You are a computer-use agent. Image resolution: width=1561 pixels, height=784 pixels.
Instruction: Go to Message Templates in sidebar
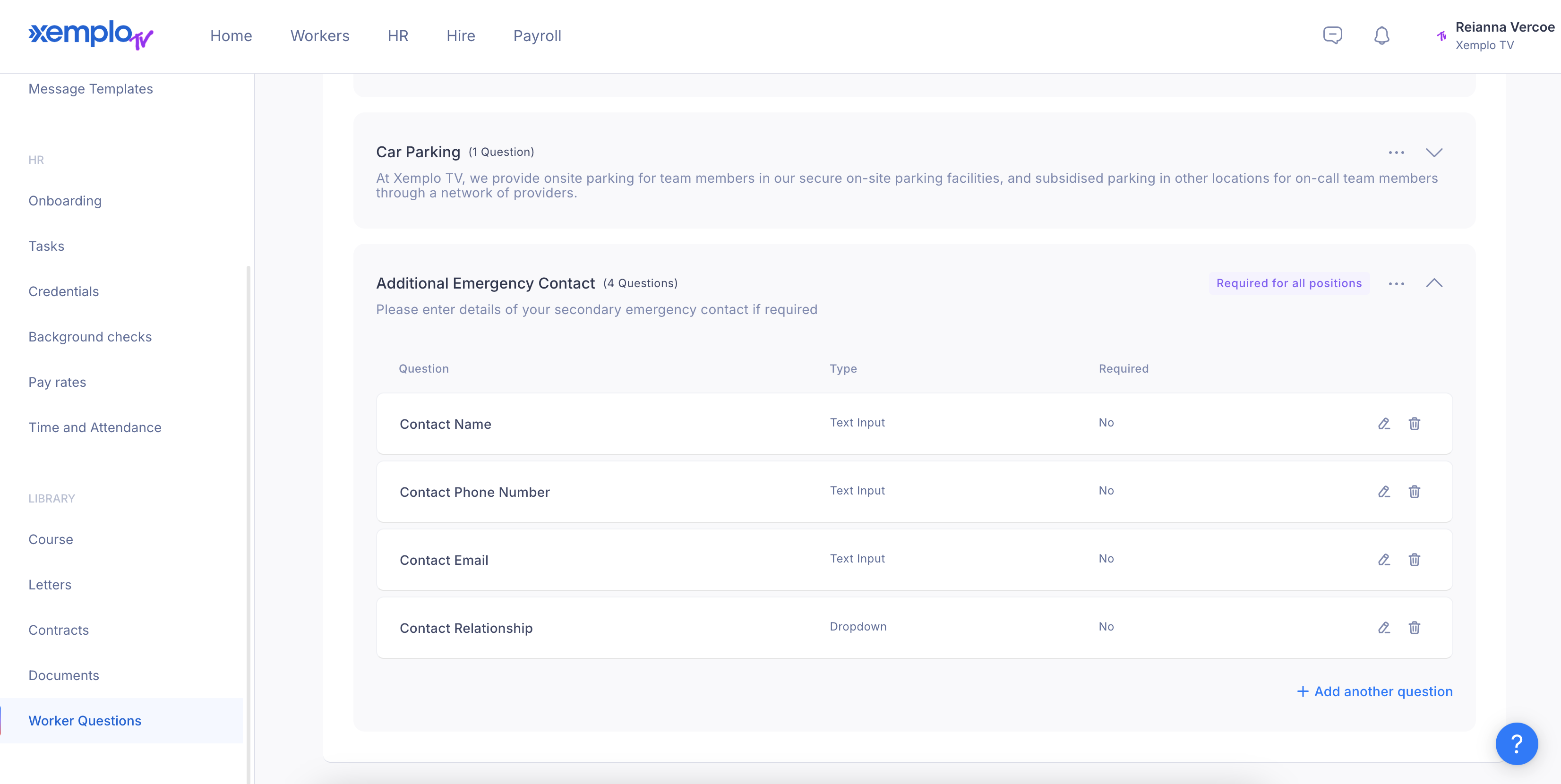pyautogui.click(x=90, y=89)
